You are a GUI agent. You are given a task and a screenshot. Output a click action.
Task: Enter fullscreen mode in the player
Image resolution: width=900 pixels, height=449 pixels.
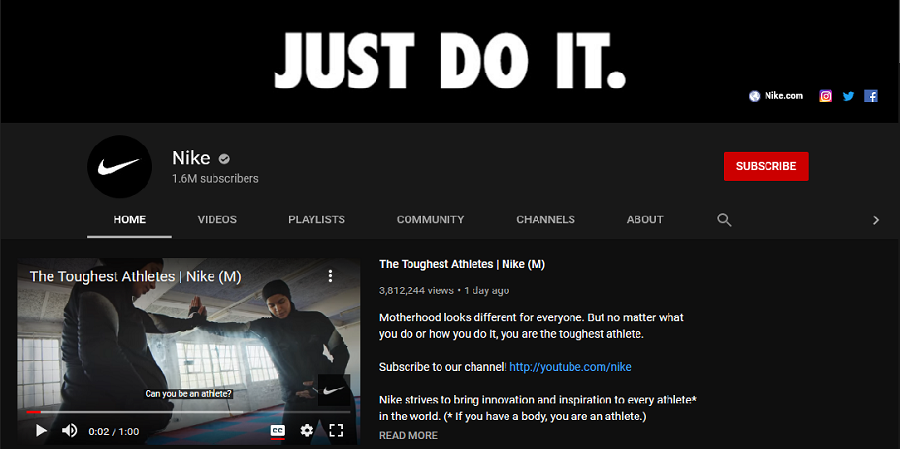click(336, 431)
